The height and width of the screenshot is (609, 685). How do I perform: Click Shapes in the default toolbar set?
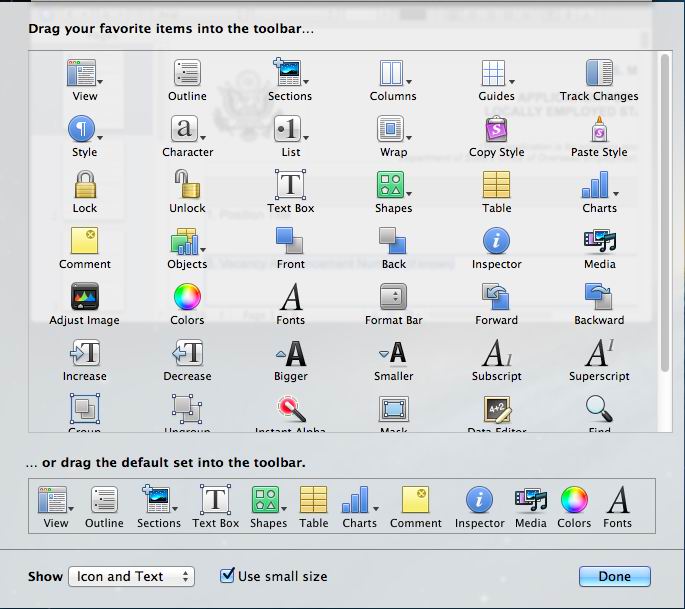pyautogui.click(x=268, y=507)
